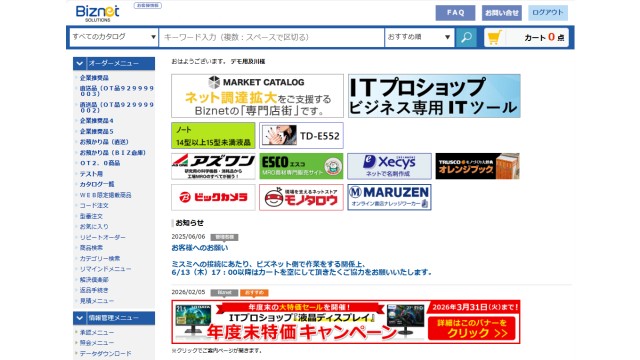Screen dimensions: 640x360
Task: Click the ミスミへの接続 notice text
Action: point(301,268)
